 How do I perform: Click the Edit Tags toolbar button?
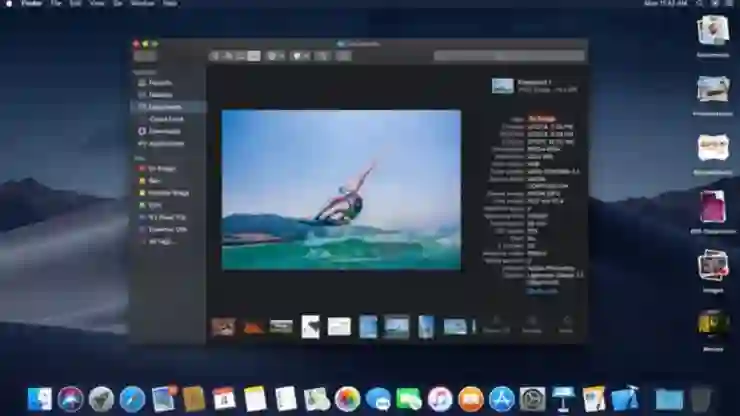point(344,56)
